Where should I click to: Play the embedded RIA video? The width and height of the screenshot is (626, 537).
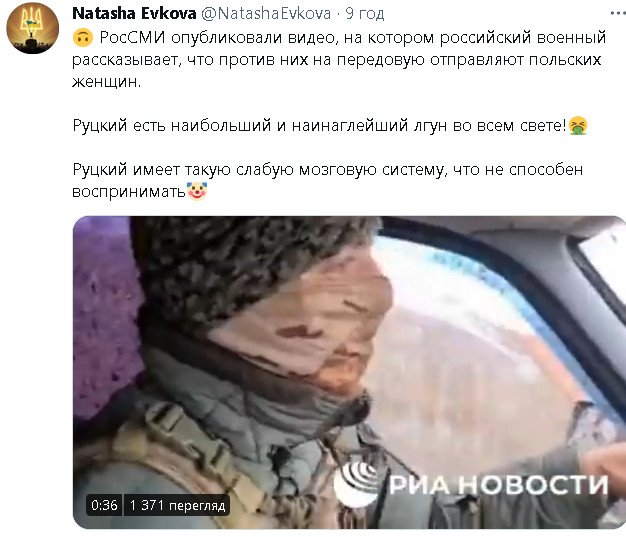(x=349, y=372)
